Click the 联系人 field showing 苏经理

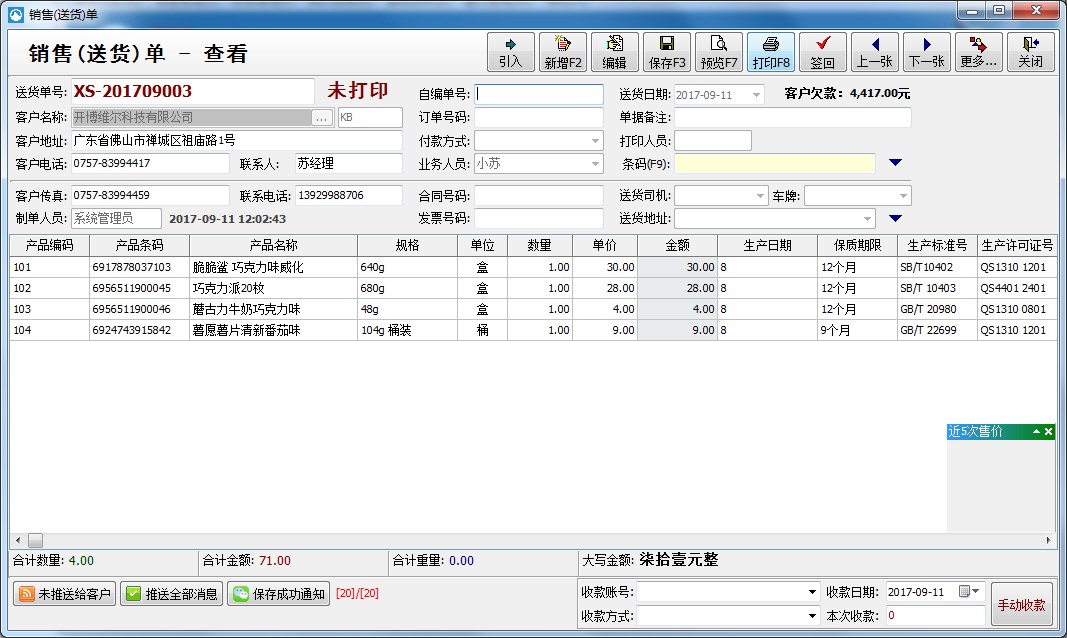pyautogui.click(x=348, y=164)
